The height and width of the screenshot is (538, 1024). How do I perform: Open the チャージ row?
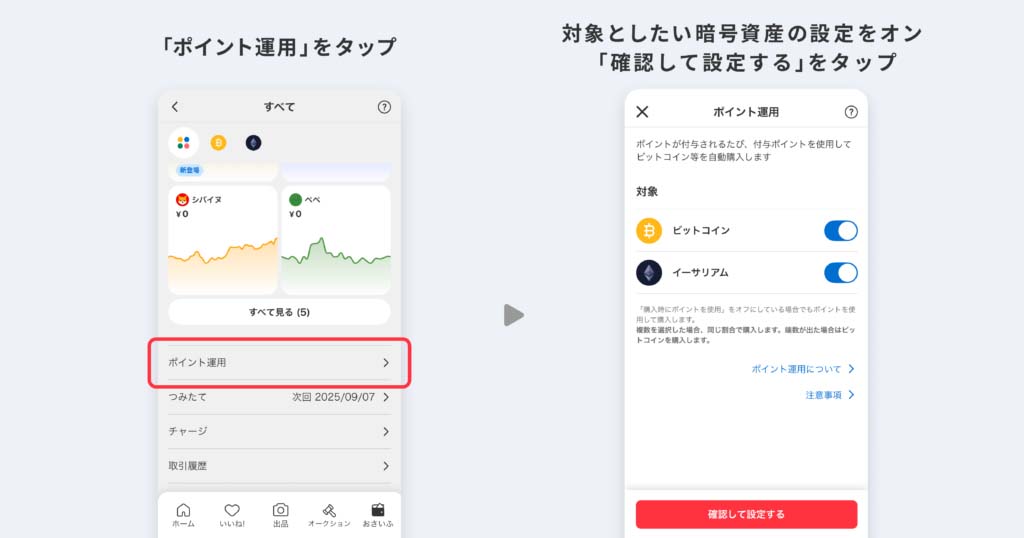point(279,432)
